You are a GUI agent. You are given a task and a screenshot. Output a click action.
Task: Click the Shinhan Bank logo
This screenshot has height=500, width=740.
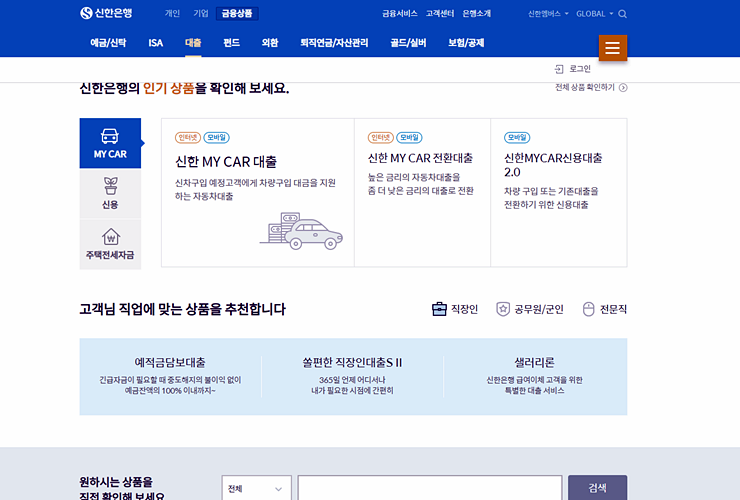[x=106, y=13]
